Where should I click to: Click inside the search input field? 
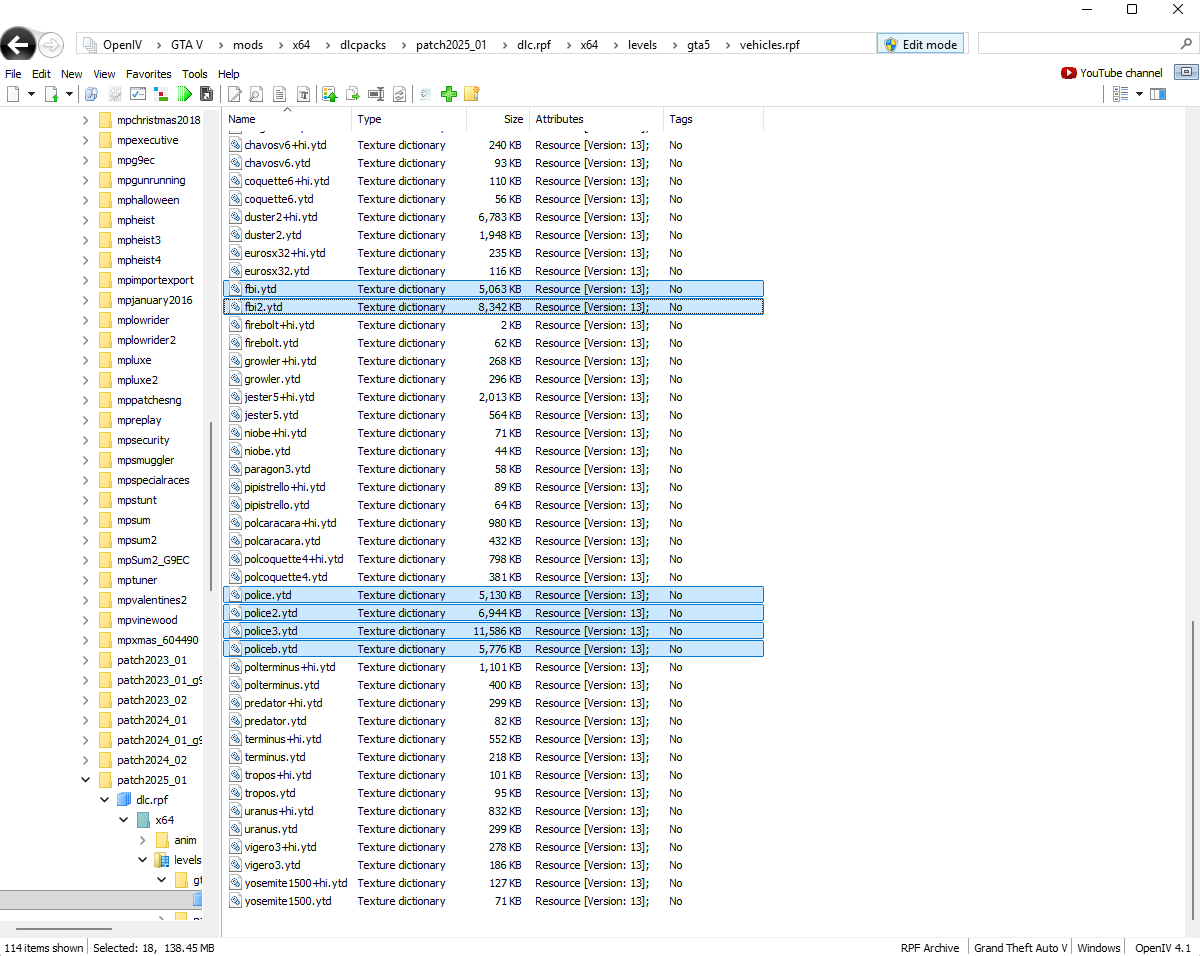click(1075, 44)
